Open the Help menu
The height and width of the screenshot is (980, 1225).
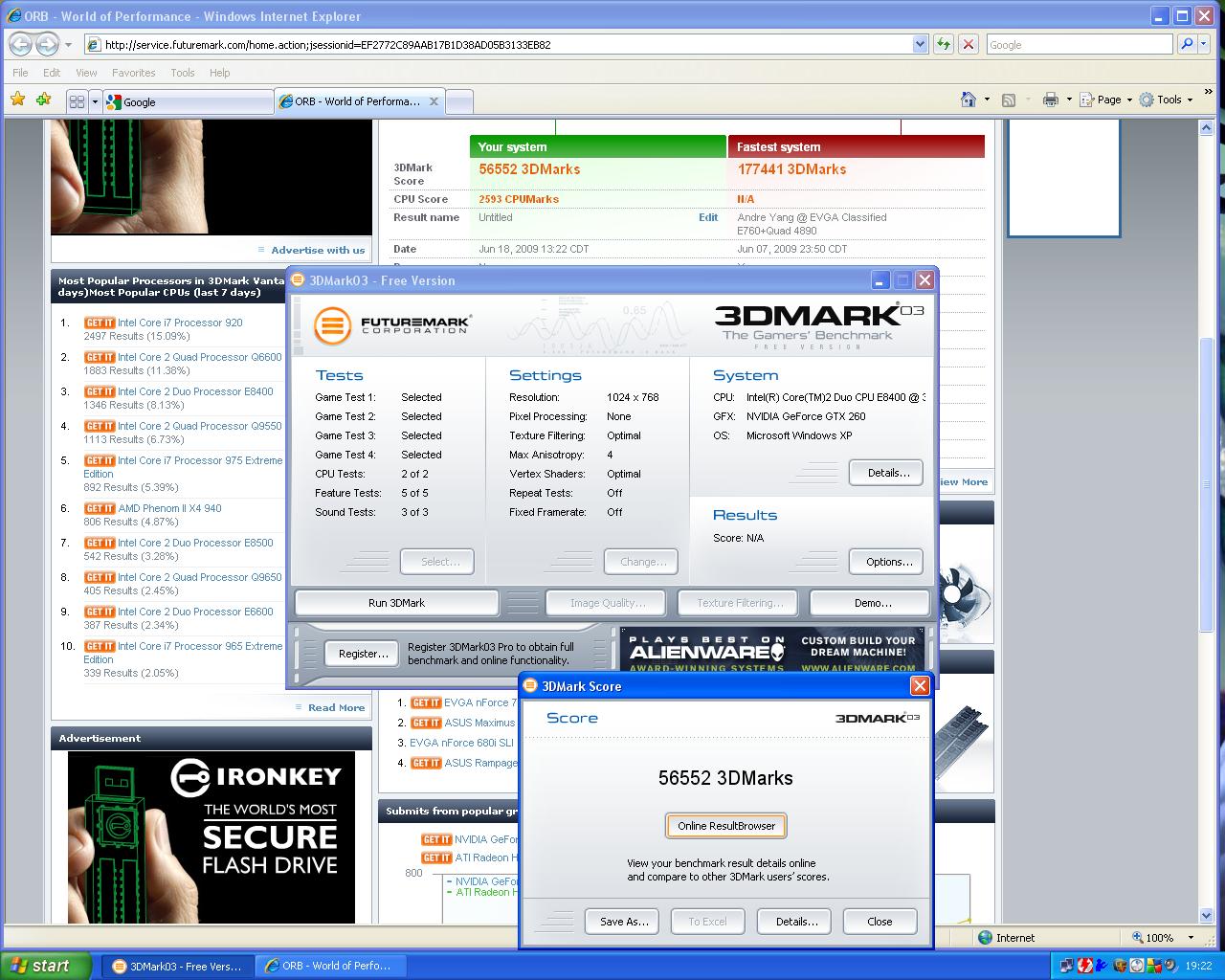click(219, 73)
